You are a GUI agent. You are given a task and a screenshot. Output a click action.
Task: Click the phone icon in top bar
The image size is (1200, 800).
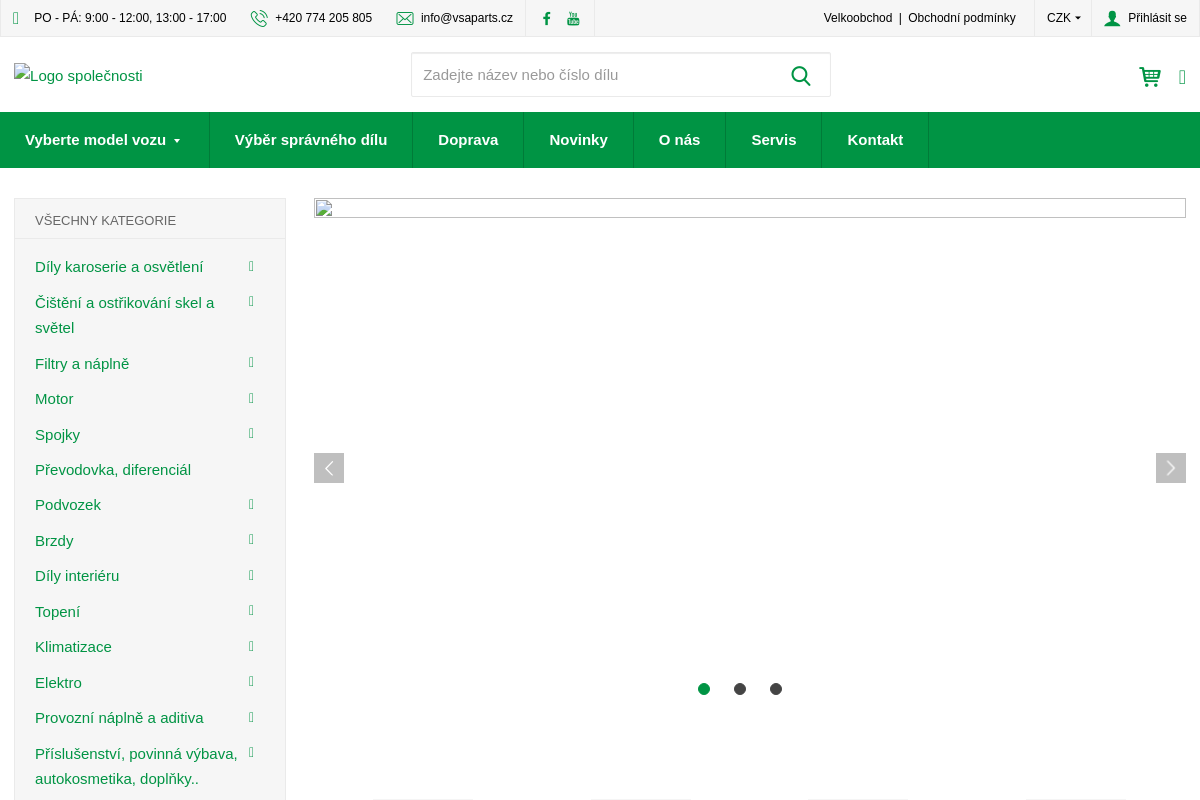(x=259, y=18)
